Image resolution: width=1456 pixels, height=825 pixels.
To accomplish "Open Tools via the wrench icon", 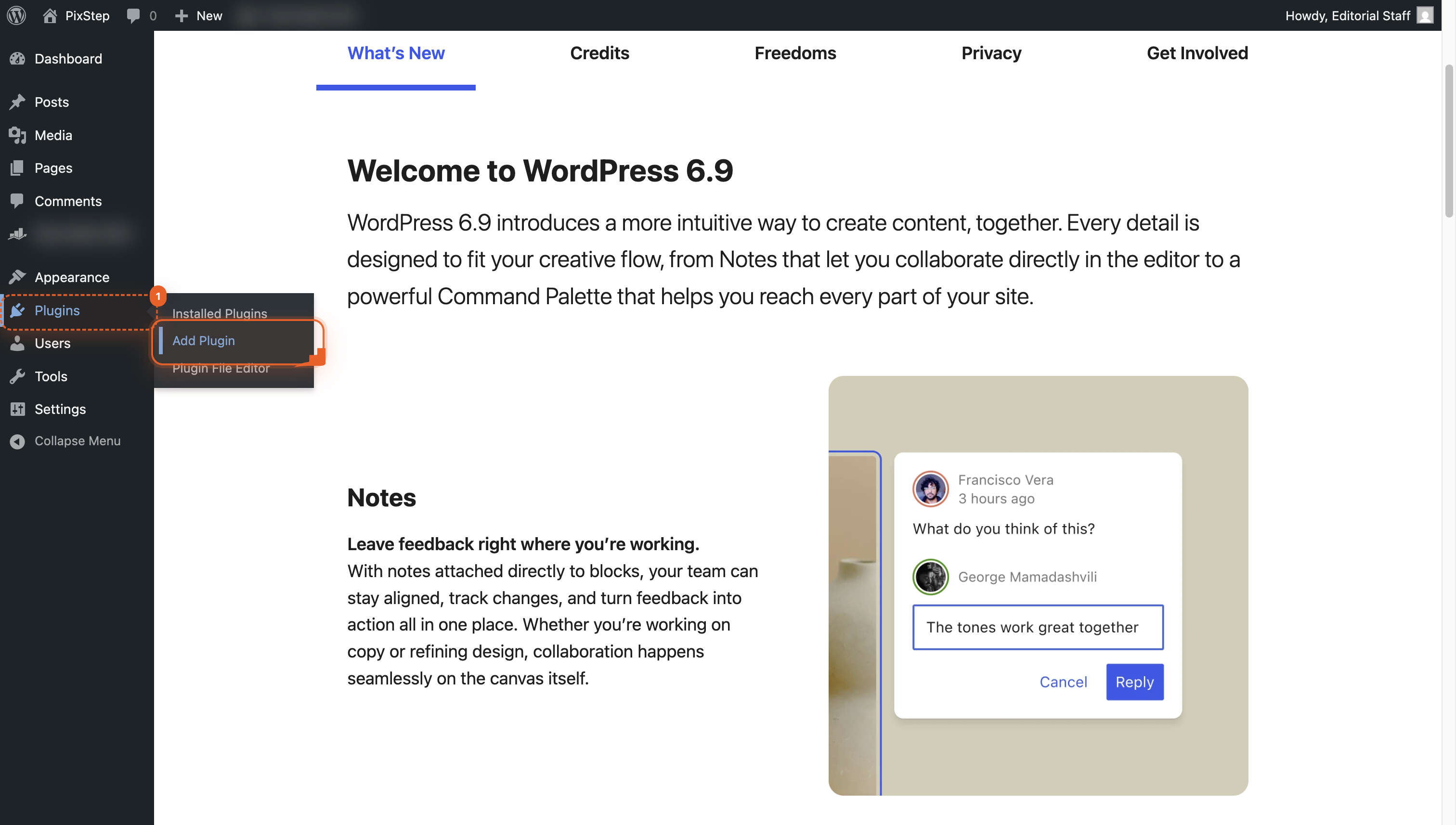I will tap(17, 376).
